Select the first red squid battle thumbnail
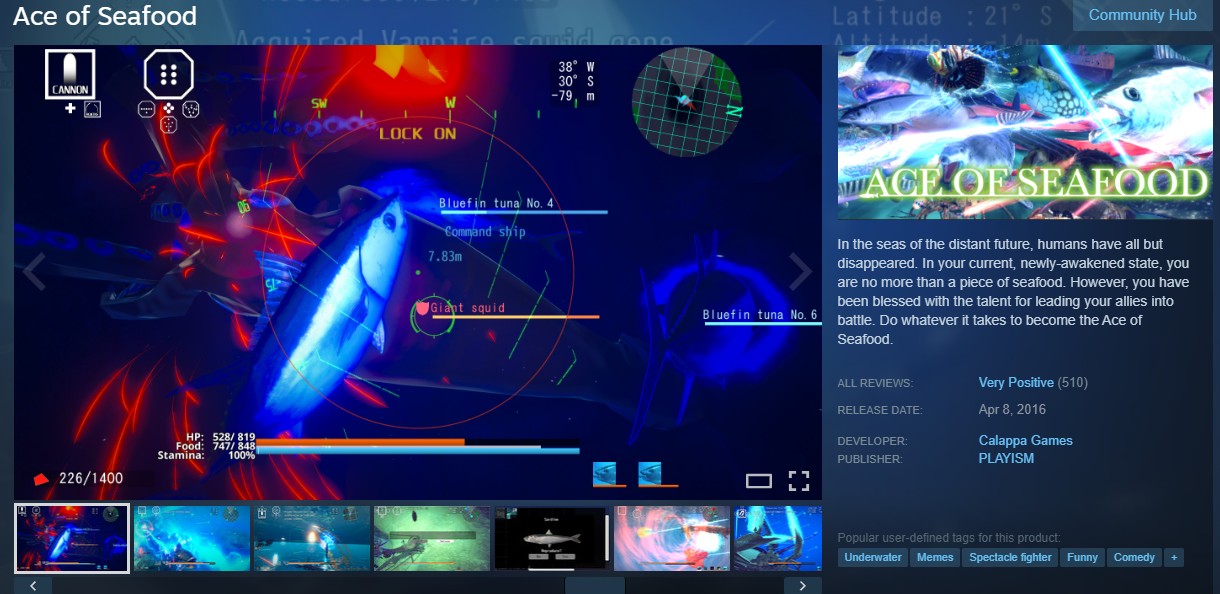The width and height of the screenshot is (1220, 594). 72,538
